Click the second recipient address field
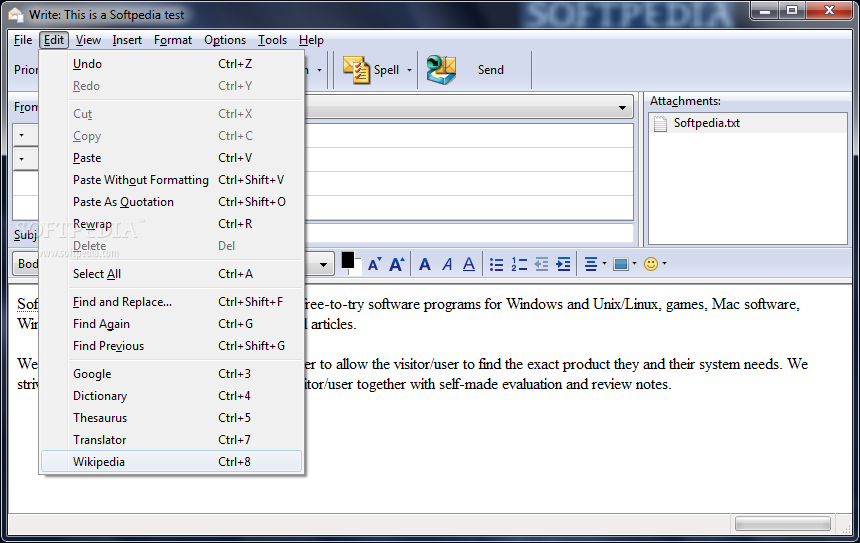The image size is (860, 543). [x=469, y=160]
